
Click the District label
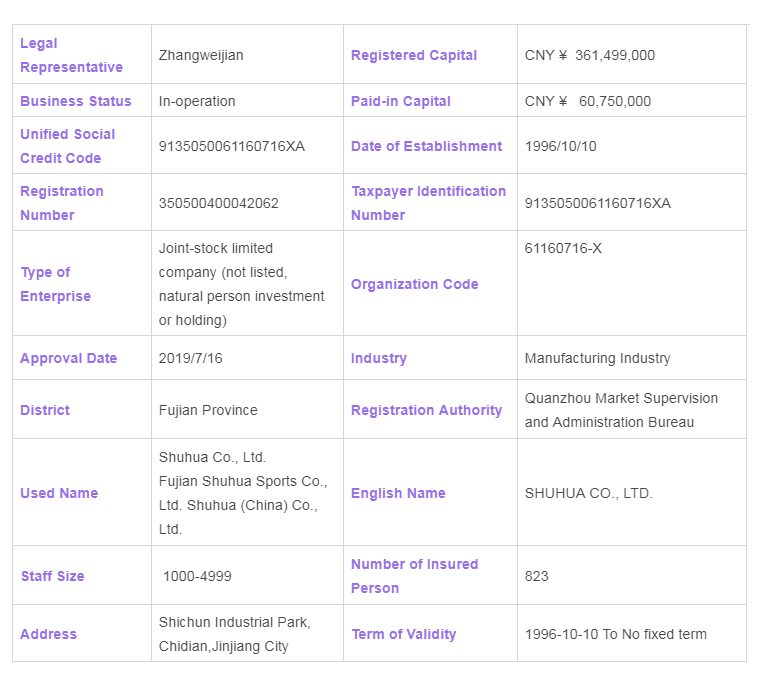45,410
